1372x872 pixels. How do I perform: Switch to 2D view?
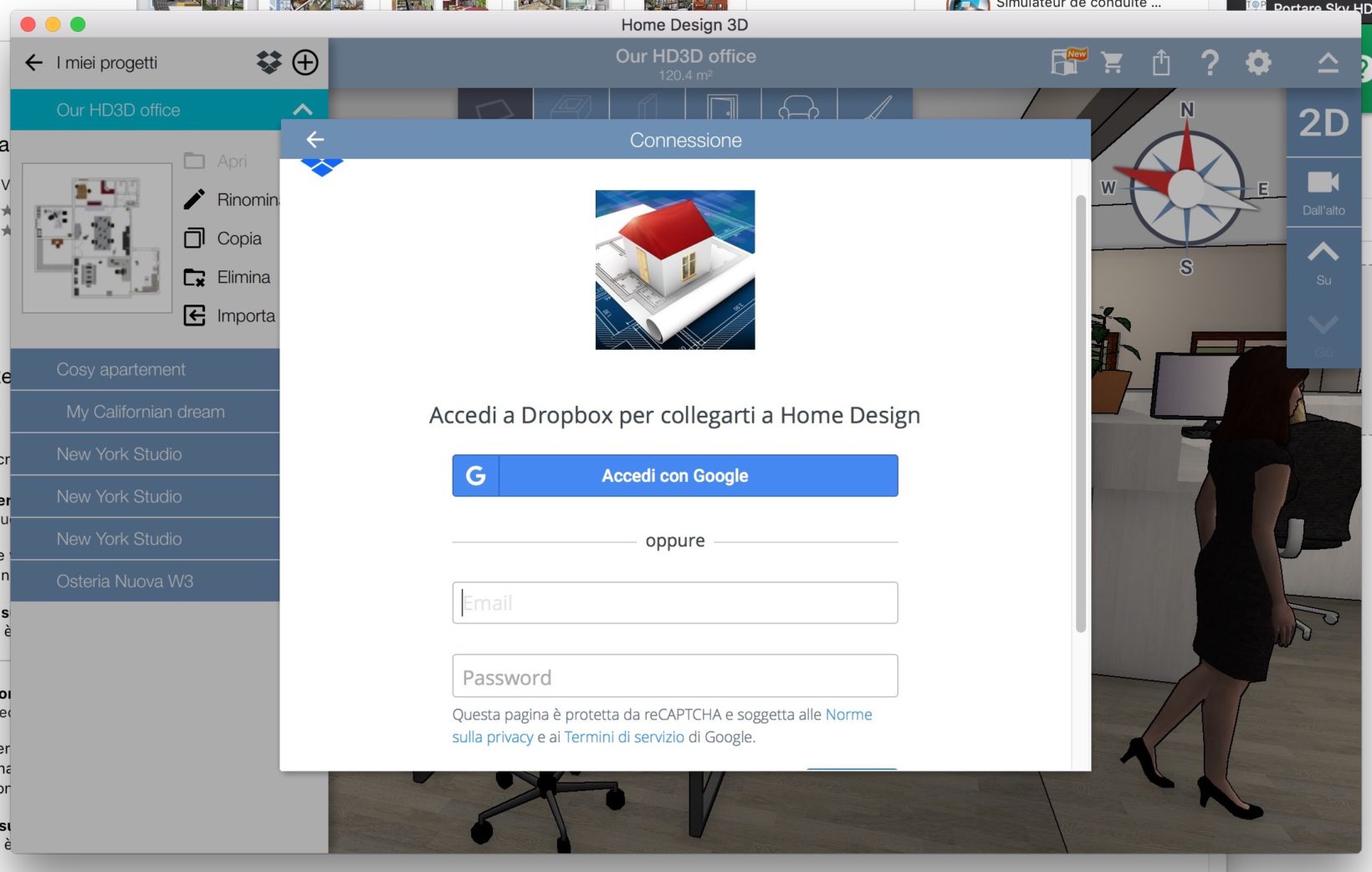pyautogui.click(x=1323, y=123)
